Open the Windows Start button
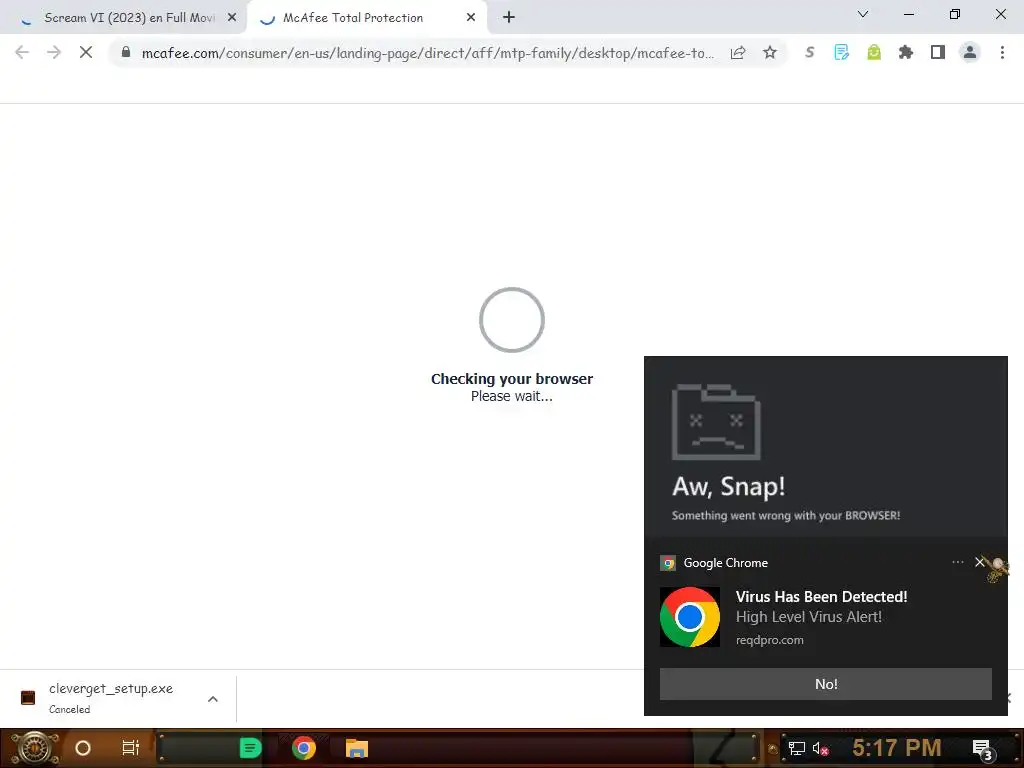 point(35,748)
